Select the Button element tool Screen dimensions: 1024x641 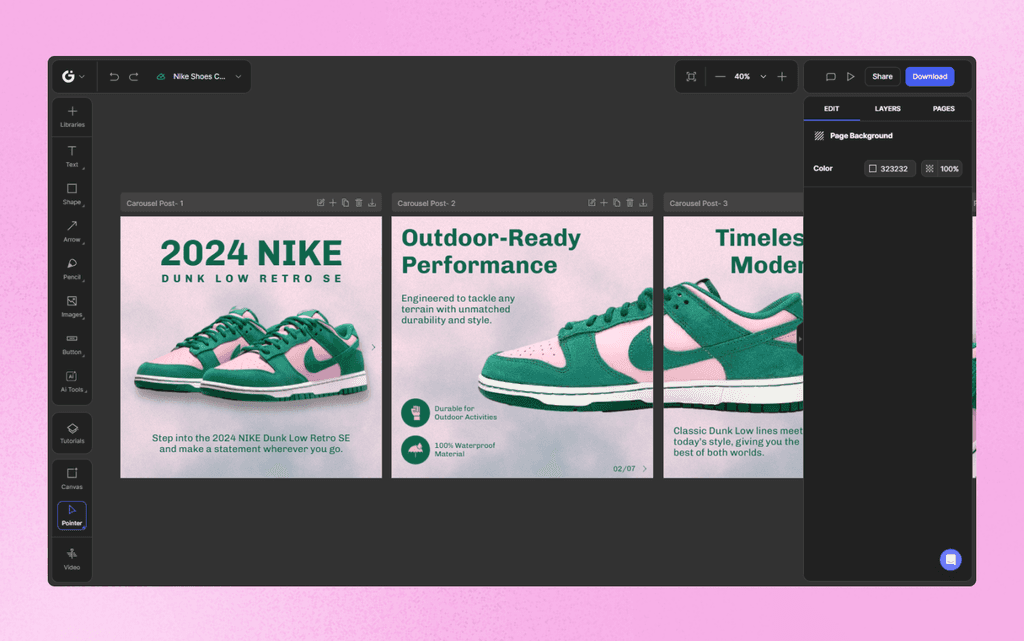[x=71, y=344]
